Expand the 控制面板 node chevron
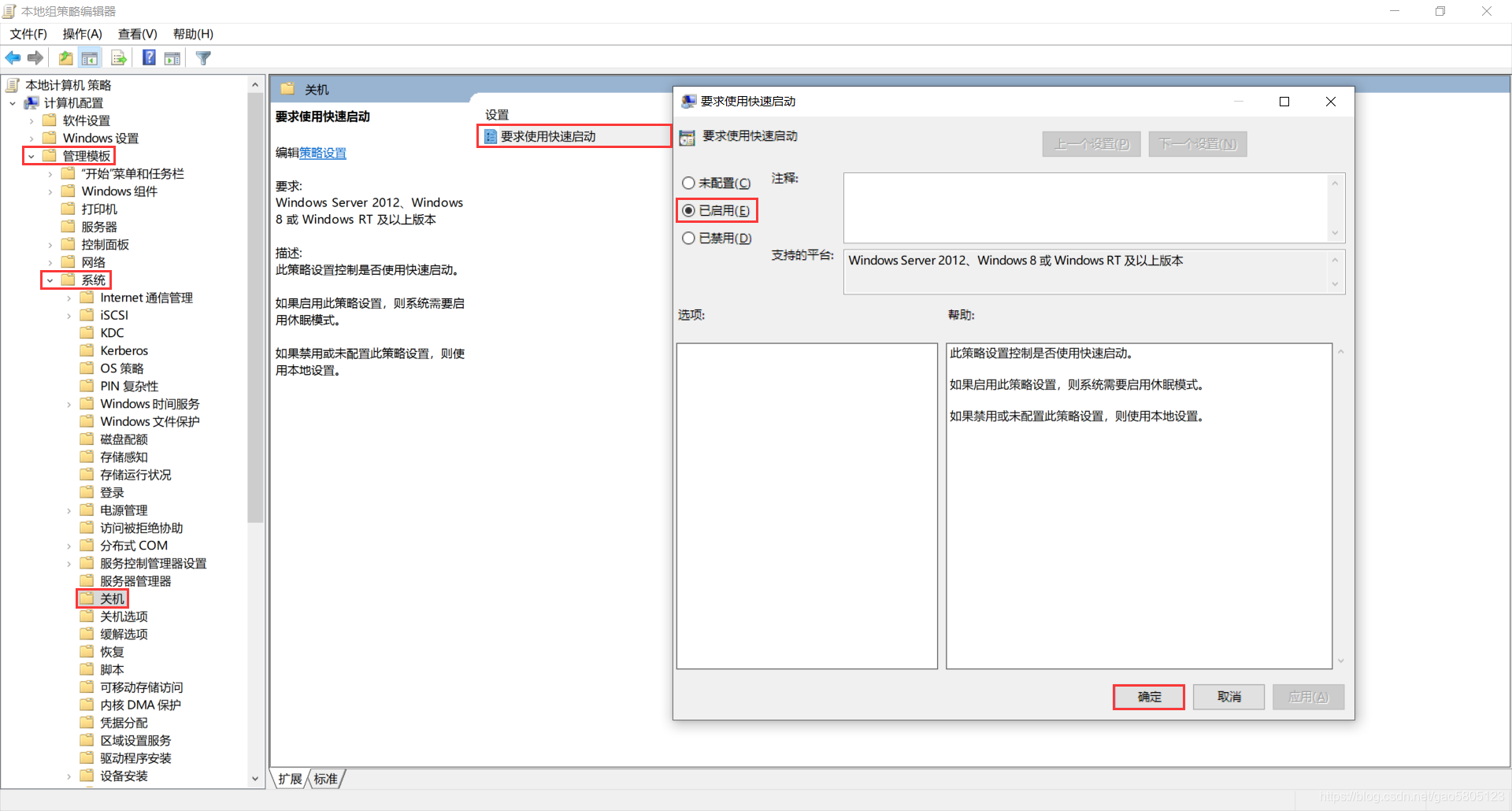This screenshot has height=811, width=1512. (50, 245)
